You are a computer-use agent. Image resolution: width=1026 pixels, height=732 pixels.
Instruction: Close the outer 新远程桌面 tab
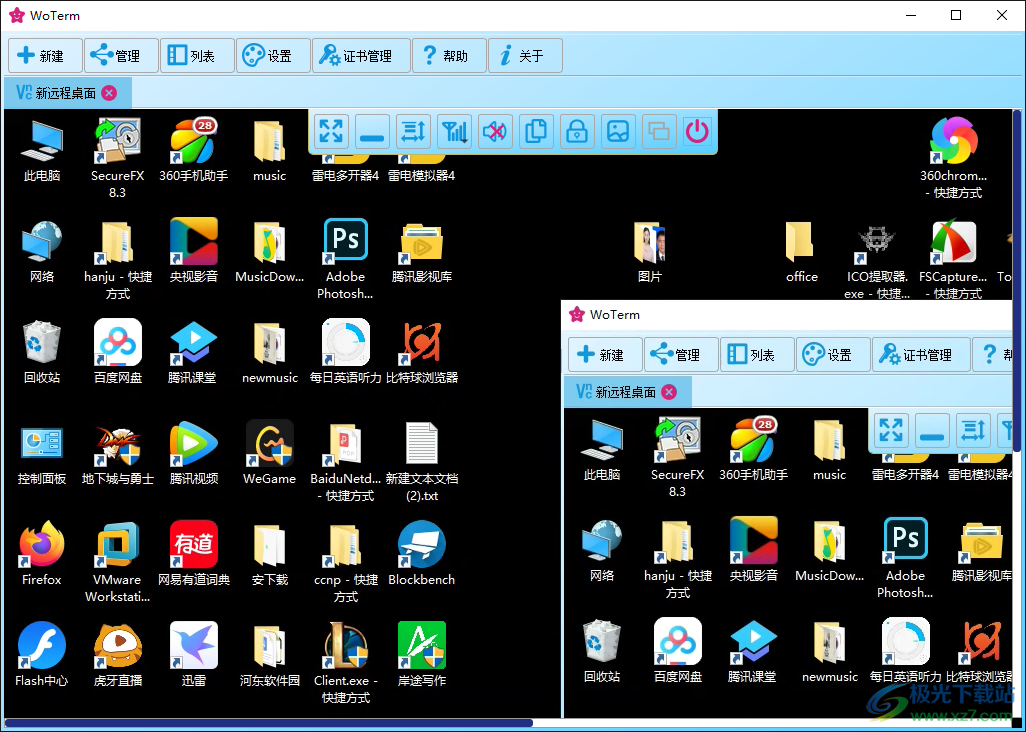point(109,93)
